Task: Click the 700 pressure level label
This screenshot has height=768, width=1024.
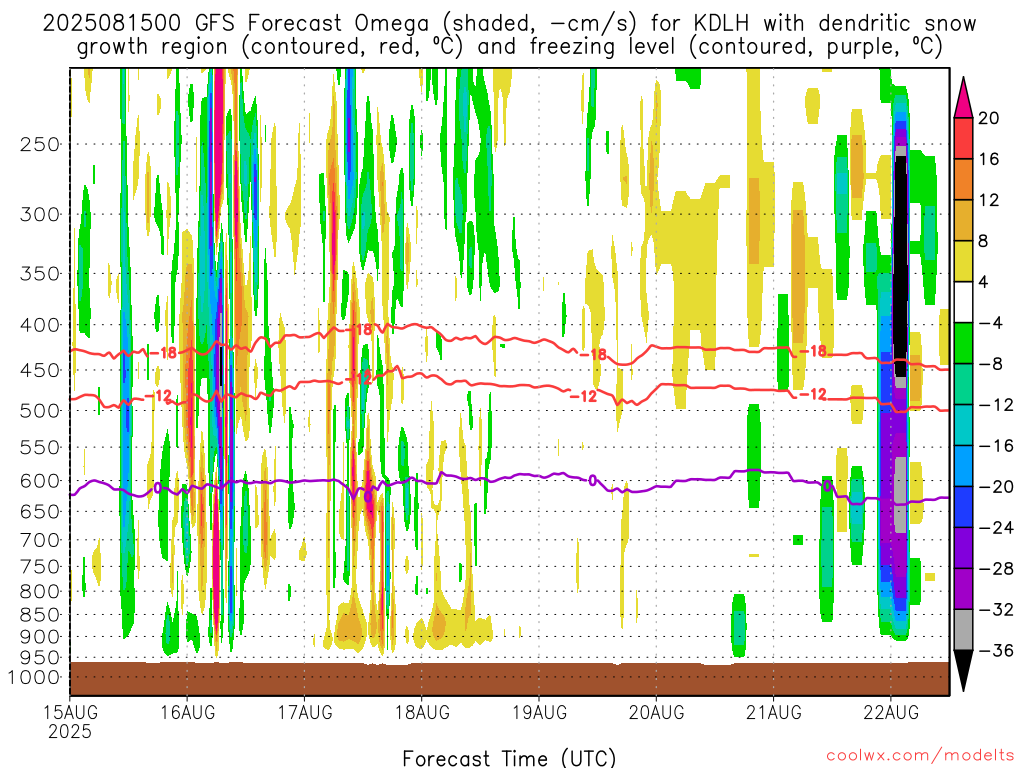Action: (x=40, y=540)
